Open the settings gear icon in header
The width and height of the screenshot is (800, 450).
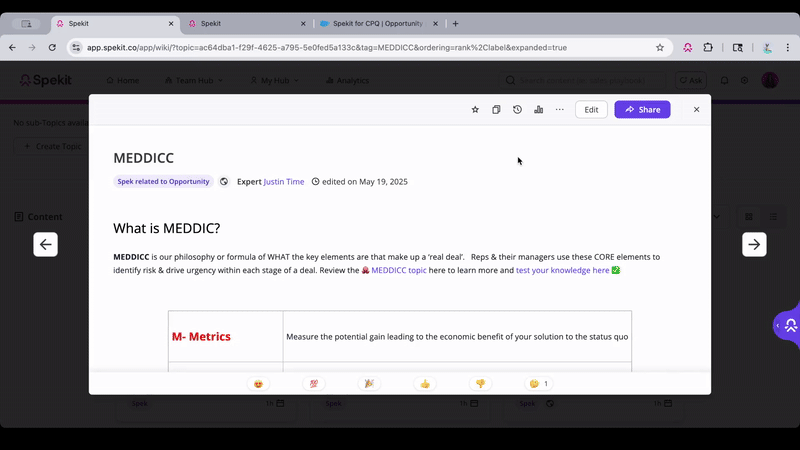click(x=744, y=81)
